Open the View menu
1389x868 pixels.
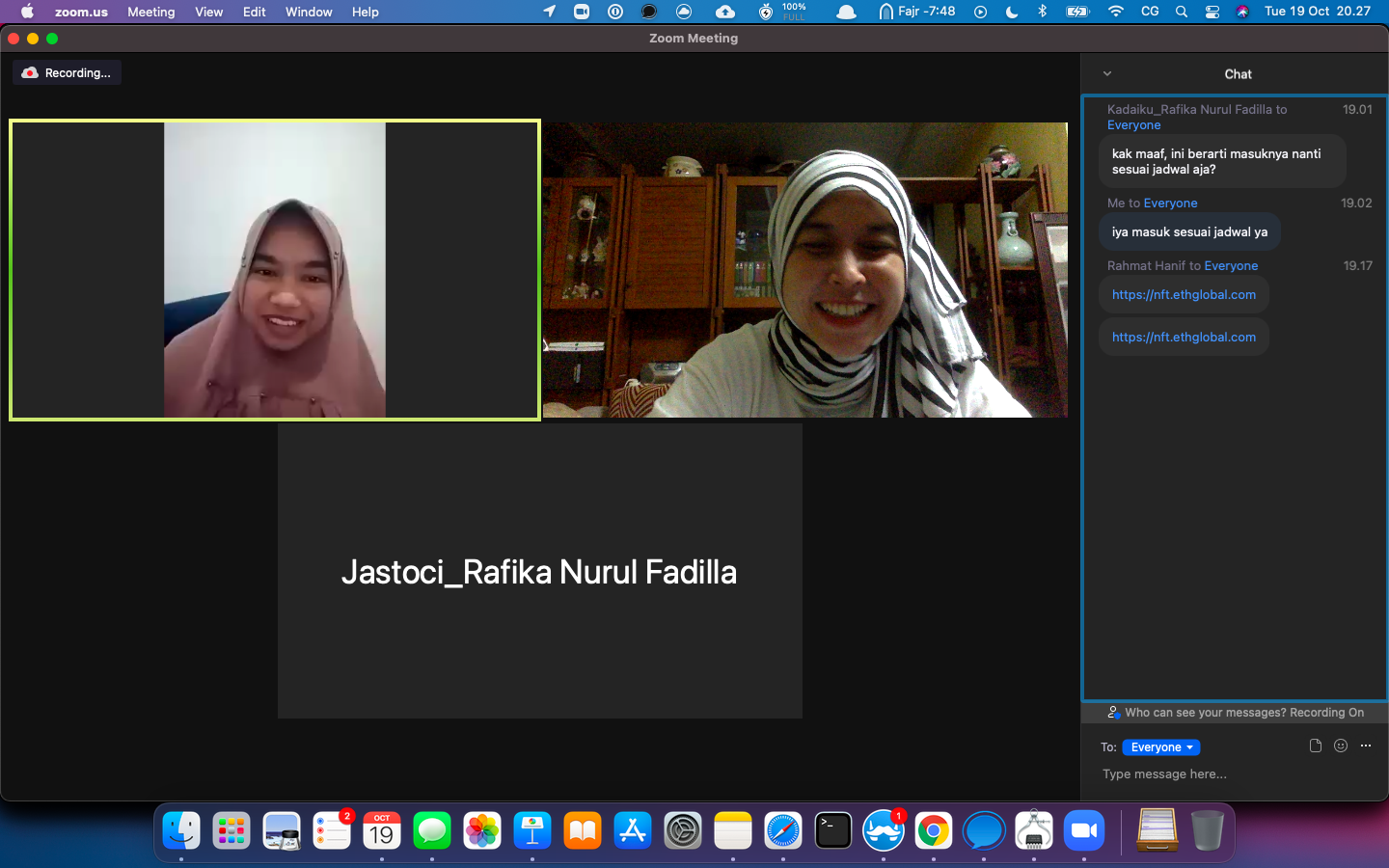[x=208, y=12]
